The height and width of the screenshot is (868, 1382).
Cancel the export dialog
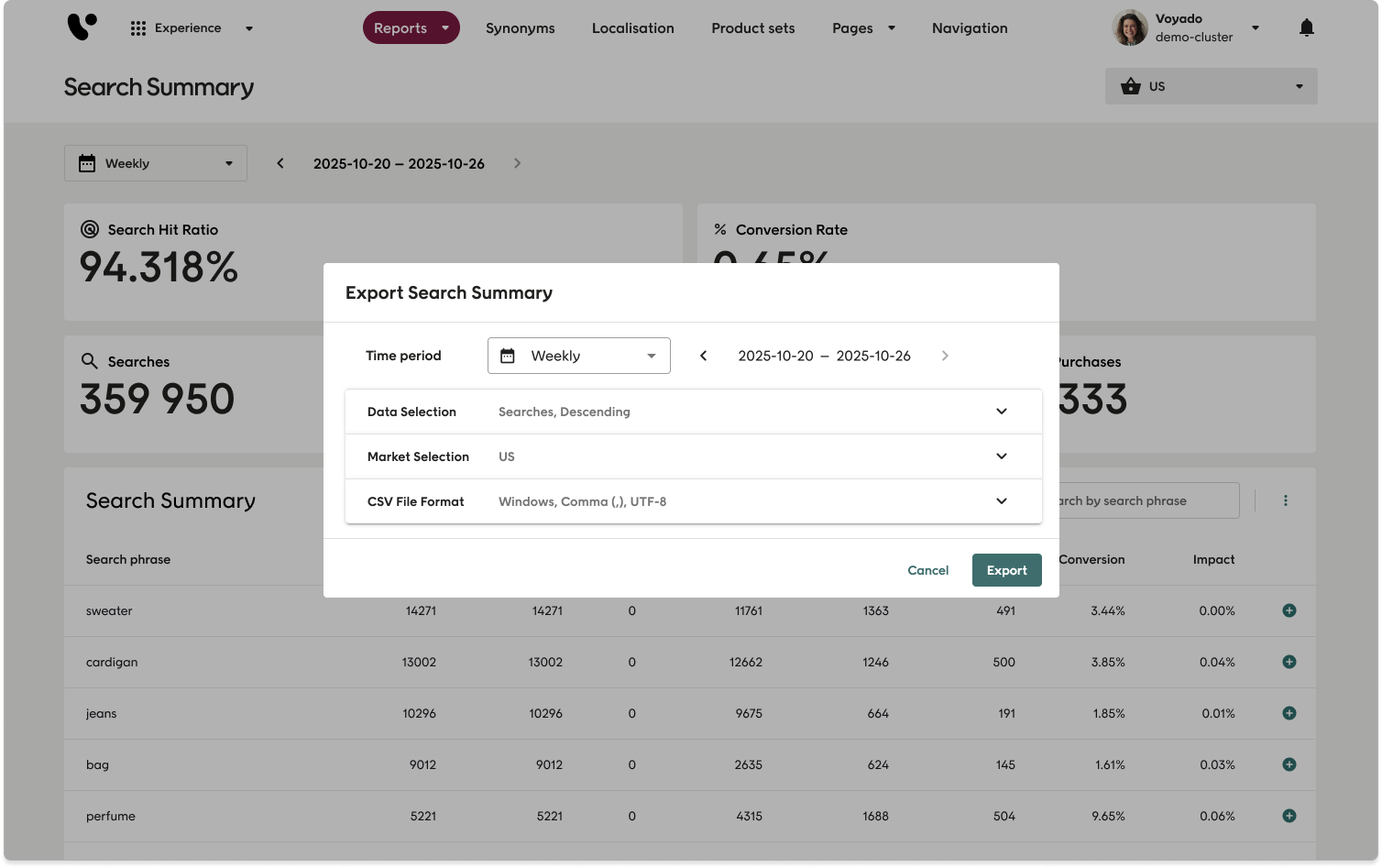(x=927, y=570)
